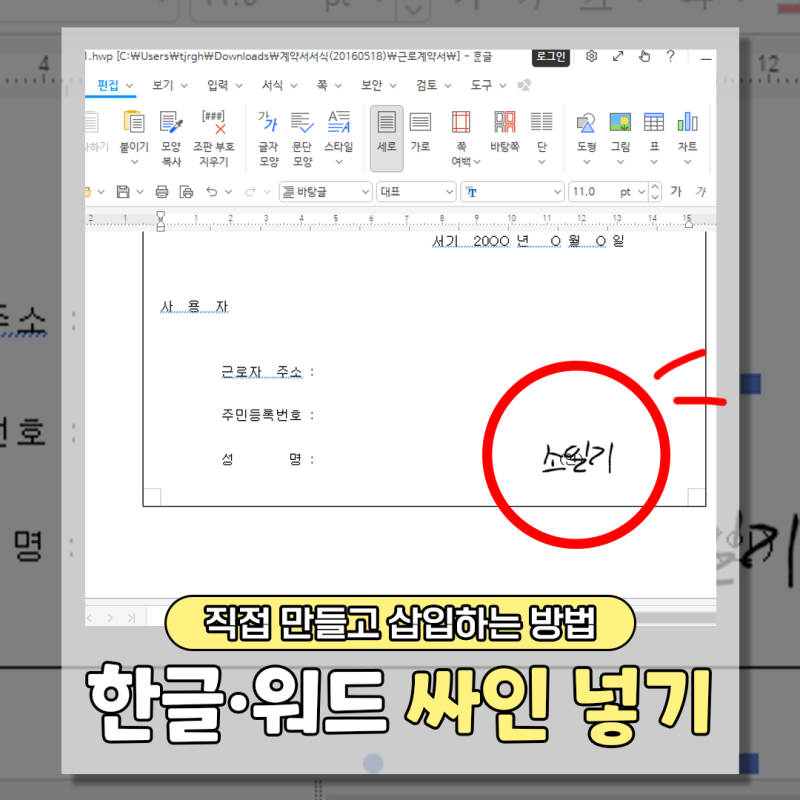800x800 pixels.
Task: Click the print icon
Action: point(162,192)
